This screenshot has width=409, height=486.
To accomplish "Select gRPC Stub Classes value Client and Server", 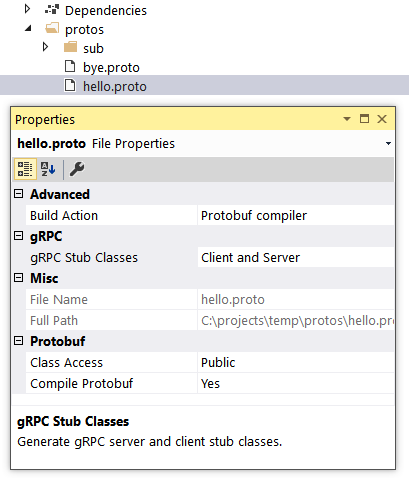I will coord(296,257).
